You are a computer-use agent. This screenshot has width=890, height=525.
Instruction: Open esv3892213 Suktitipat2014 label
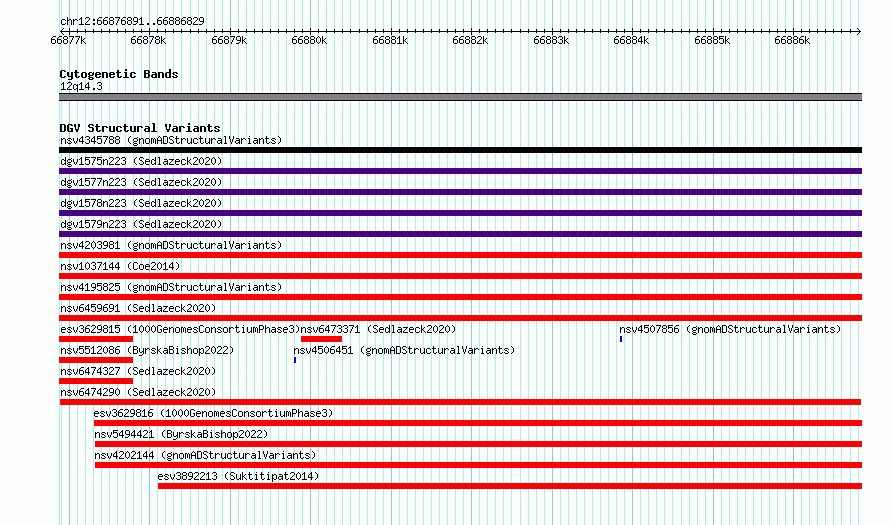[x=238, y=476]
